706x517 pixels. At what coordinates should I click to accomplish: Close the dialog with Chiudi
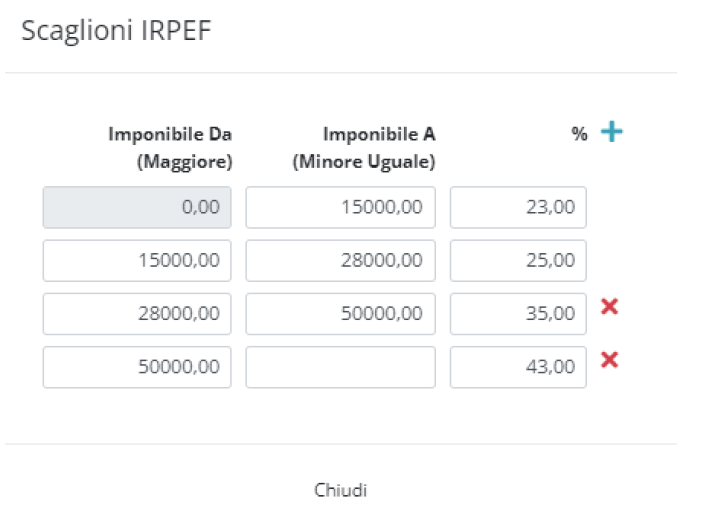point(341,490)
